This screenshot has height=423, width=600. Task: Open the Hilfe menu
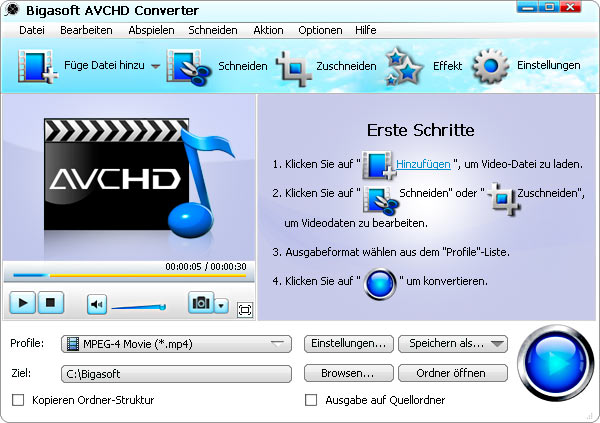[365, 30]
